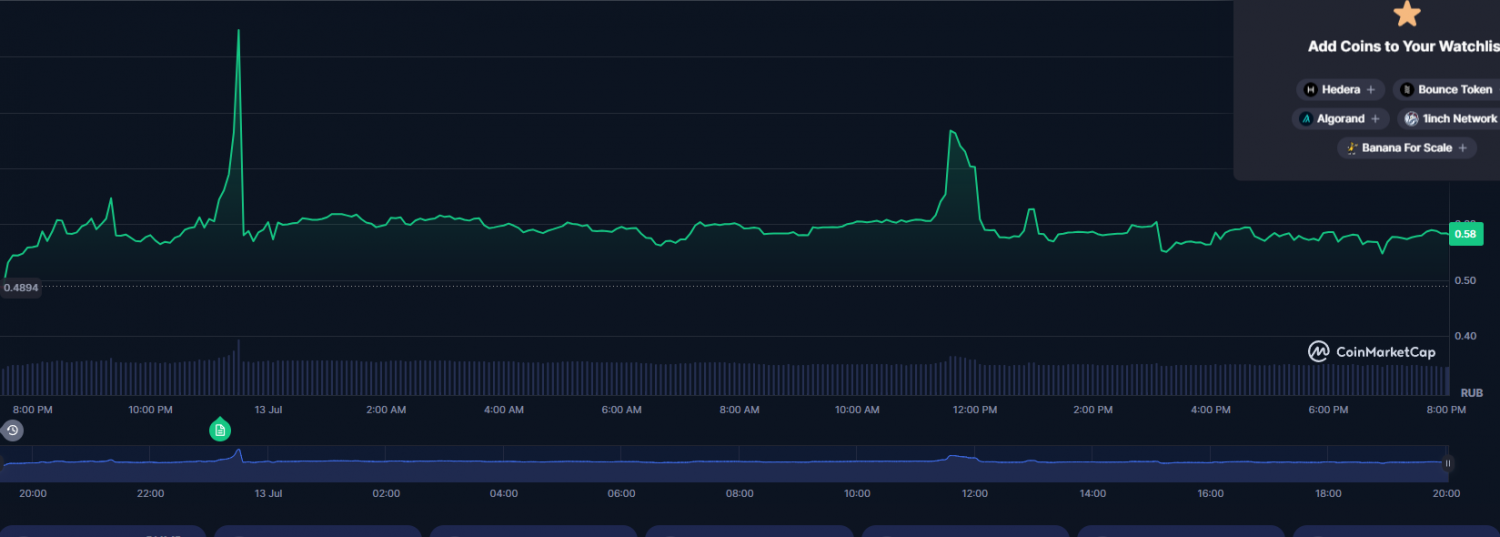Click the Hedera coin logo
The height and width of the screenshot is (537, 1500).
(x=1310, y=90)
